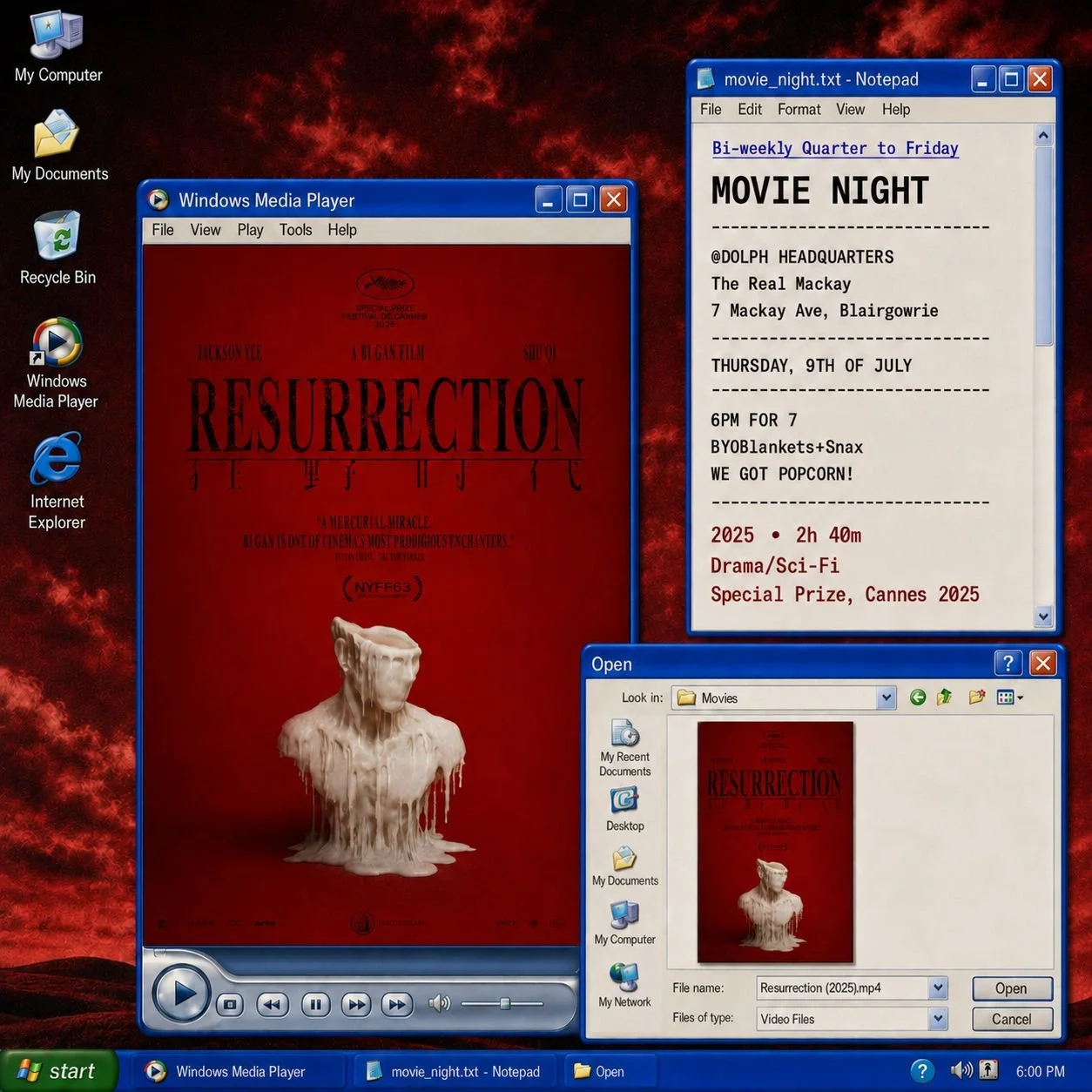Viewport: 1092px width, 1092px height.
Task: Click the File name field with Resurrection (2025).mp4
Action: click(x=841, y=988)
